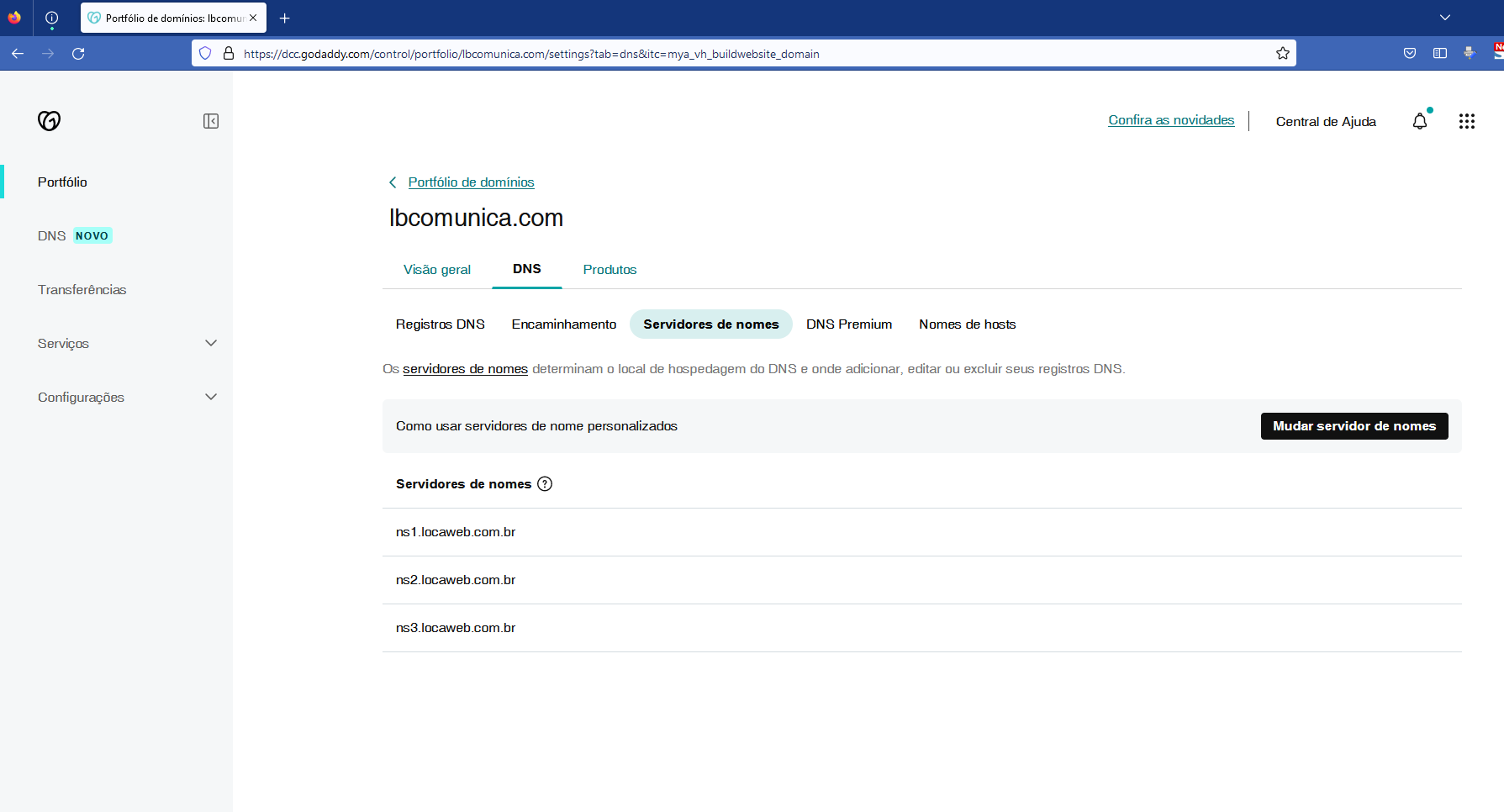This screenshot has height=812, width=1504.
Task: Click Mudar servidor de nomes button
Action: click(1354, 426)
